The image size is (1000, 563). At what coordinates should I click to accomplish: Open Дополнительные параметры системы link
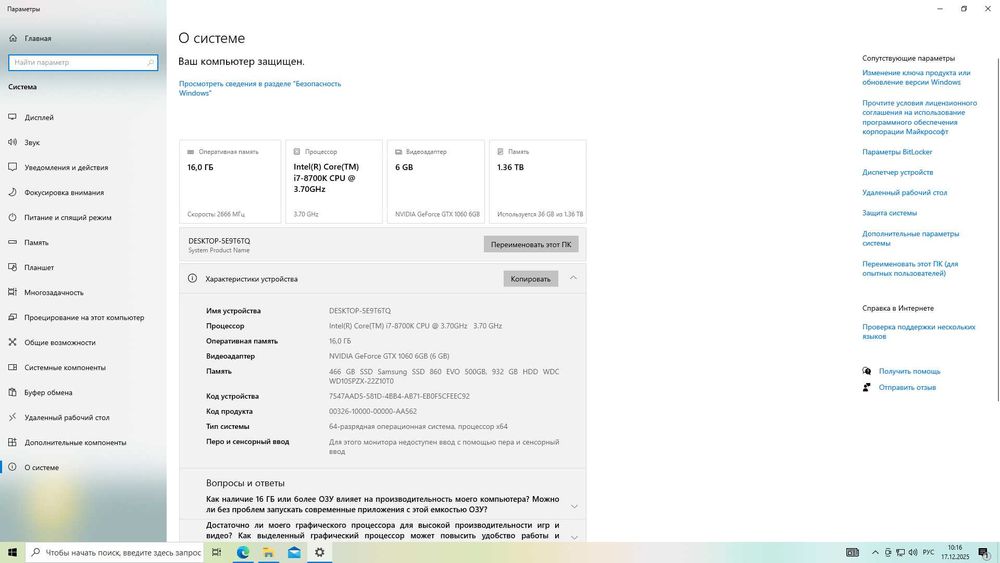910,238
